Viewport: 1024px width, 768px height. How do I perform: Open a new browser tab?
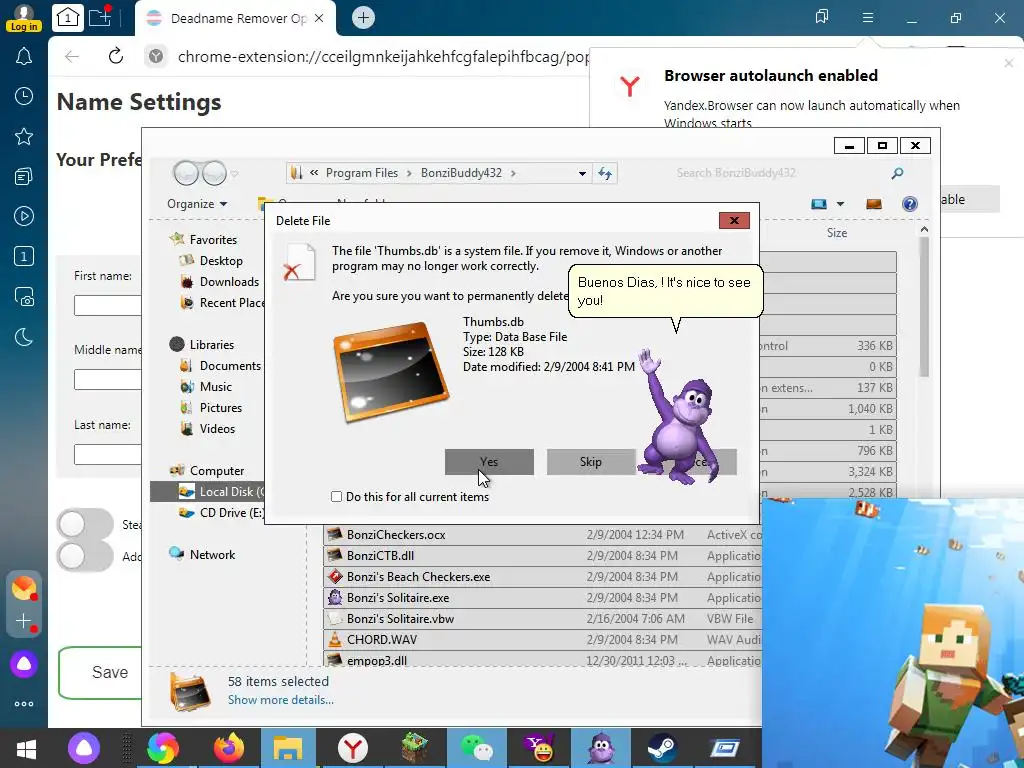[x=363, y=18]
